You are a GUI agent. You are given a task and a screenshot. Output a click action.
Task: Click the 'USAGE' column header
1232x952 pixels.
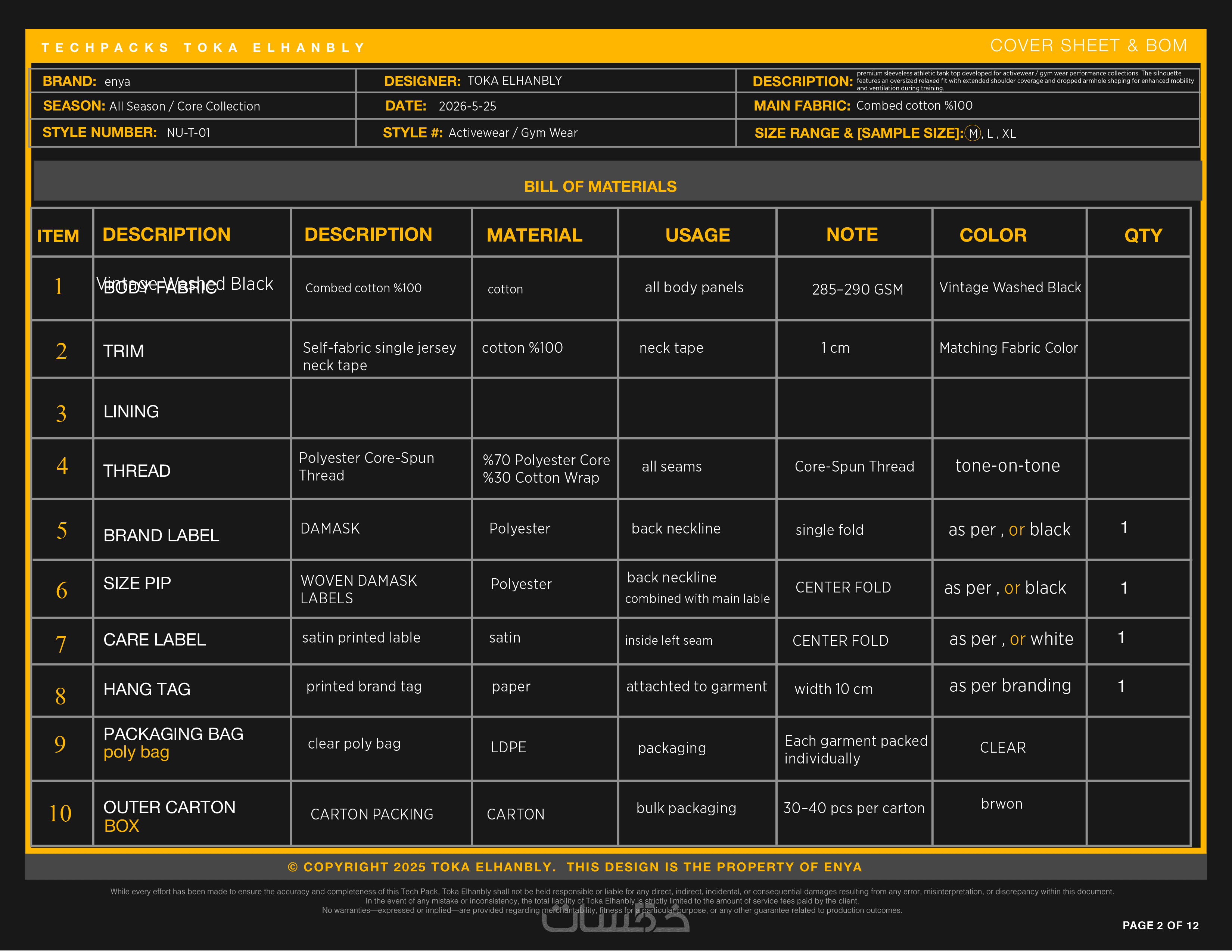click(x=697, y=234)
